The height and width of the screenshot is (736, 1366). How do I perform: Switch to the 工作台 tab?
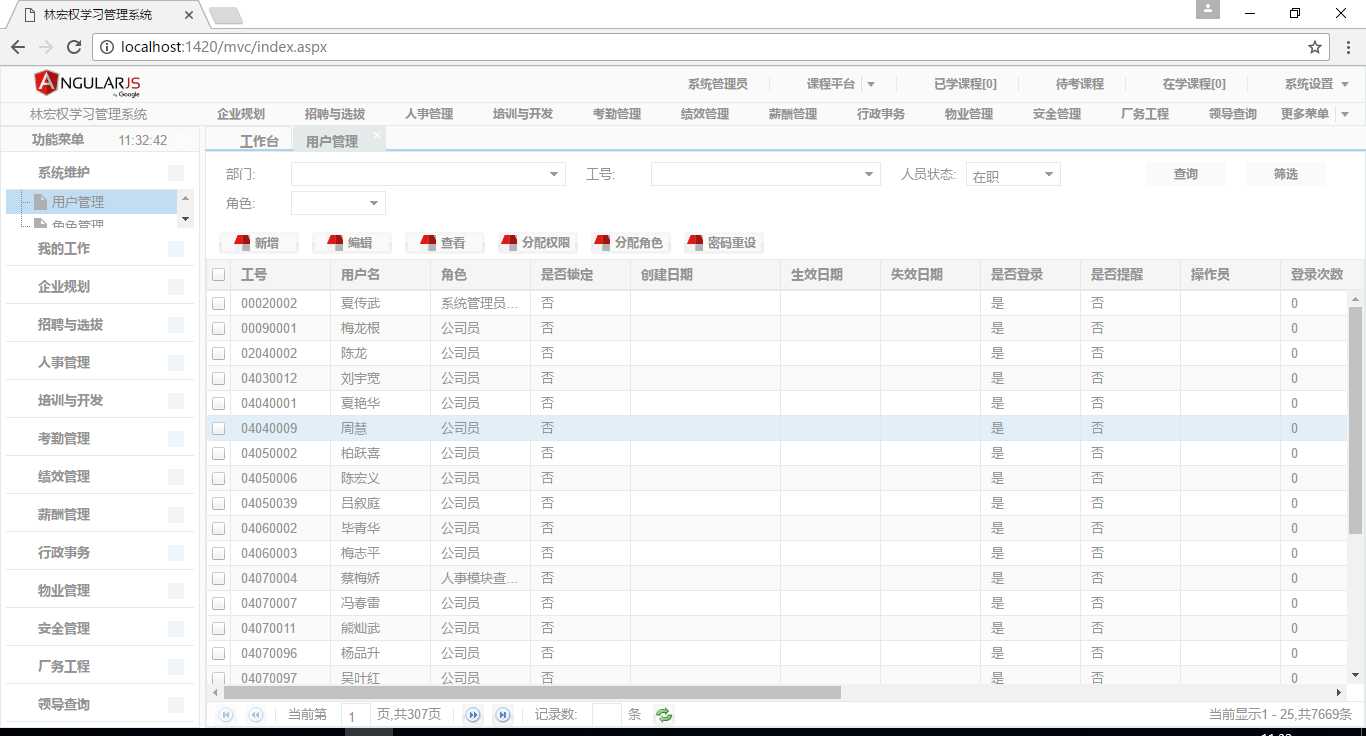[259, 141]
